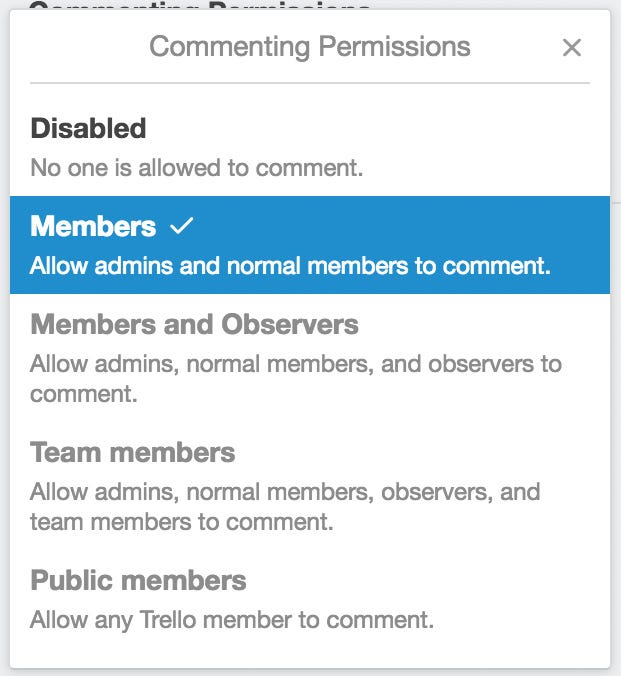
Task: Click blank space right of Team members heading
Action: 420,452
